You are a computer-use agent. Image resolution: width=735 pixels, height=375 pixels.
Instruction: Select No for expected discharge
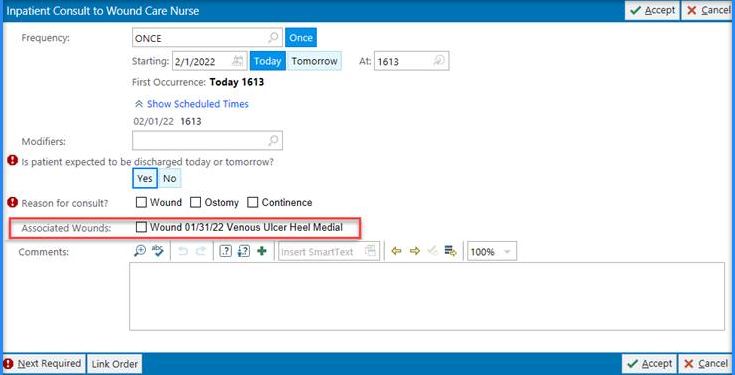coord(169,178)
